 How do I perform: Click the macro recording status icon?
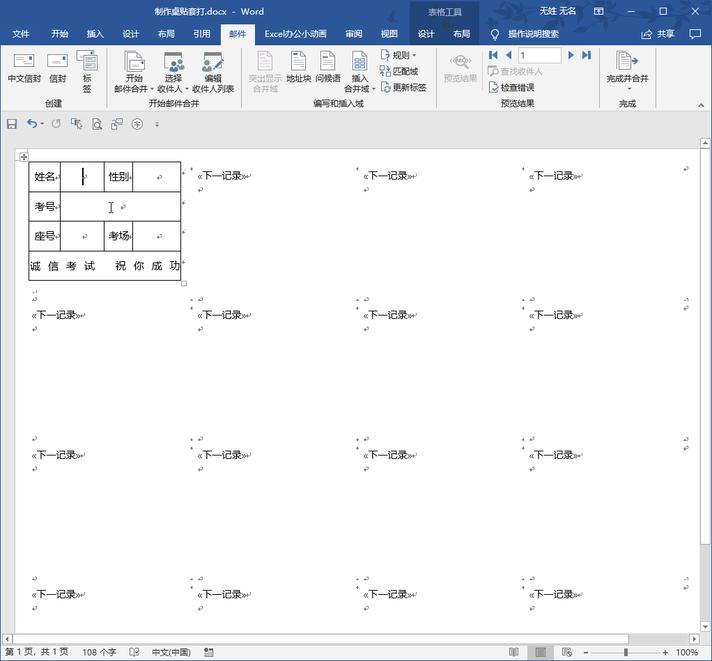[x=208, y=652]
